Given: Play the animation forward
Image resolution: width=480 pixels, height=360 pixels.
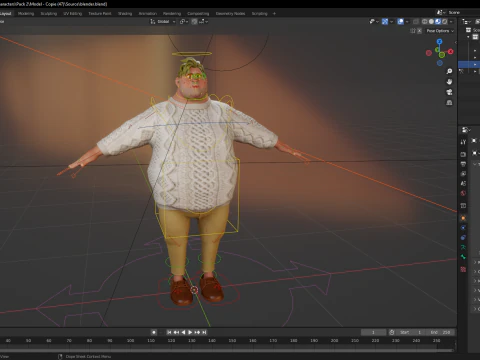Looking at the screenshot, I should (190, 332).
